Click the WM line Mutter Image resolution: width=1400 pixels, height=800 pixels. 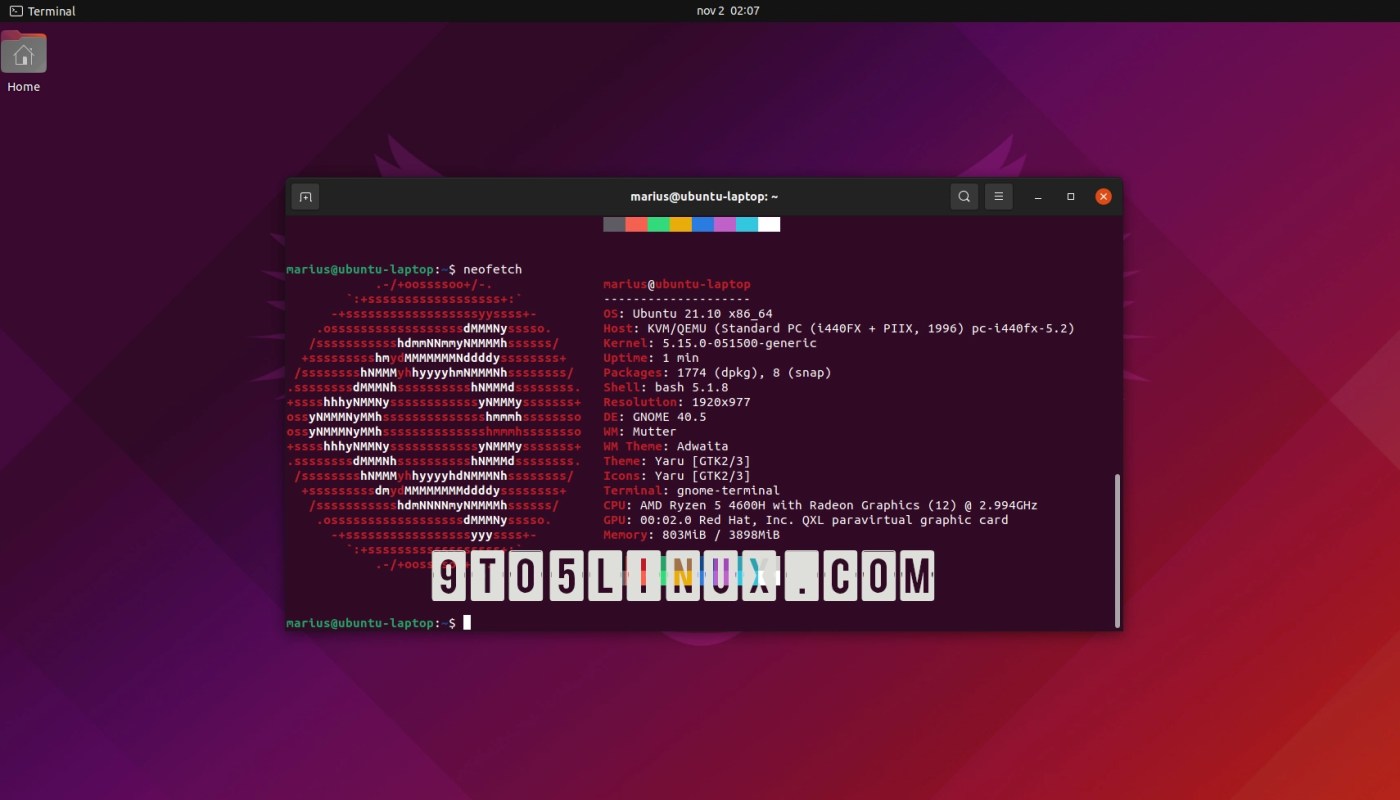640,431
